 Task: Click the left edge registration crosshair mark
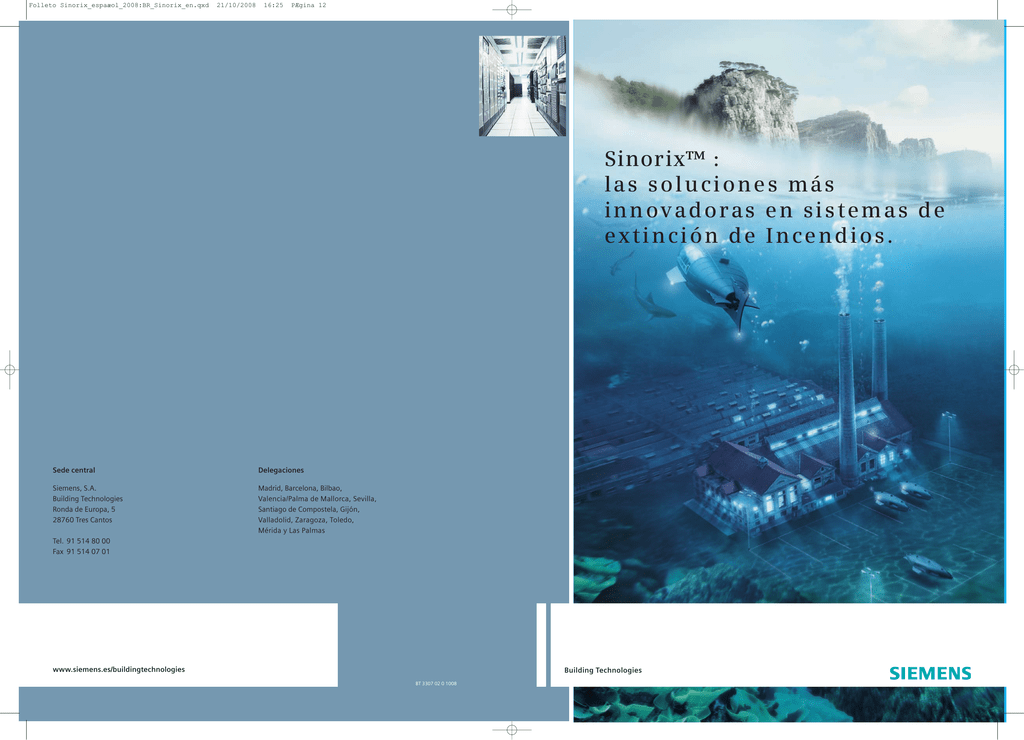tap(10, 369)
